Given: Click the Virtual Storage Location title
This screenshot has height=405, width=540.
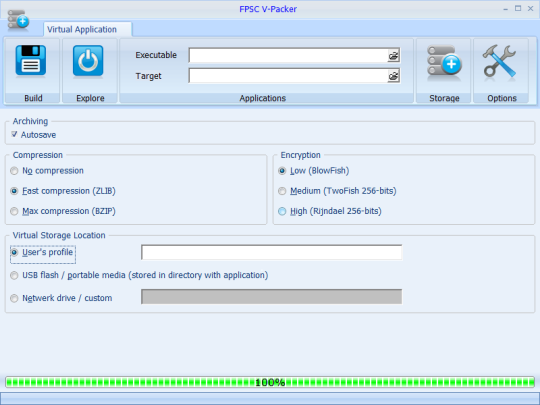Looking at the screenshot, I should (x=59, y=235).
